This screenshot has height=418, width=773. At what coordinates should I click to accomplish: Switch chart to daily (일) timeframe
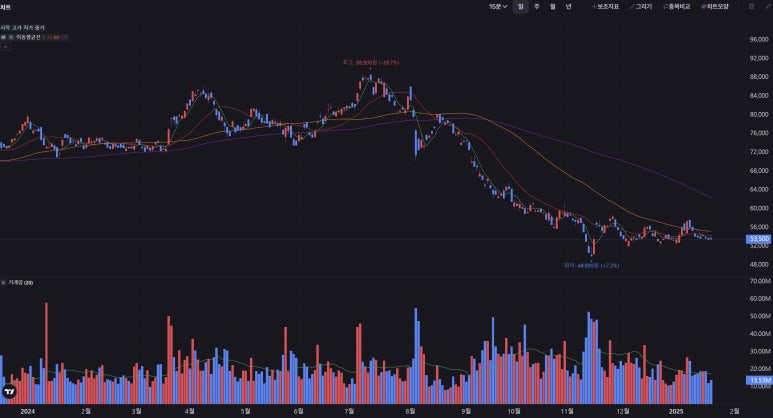(521, 6)
